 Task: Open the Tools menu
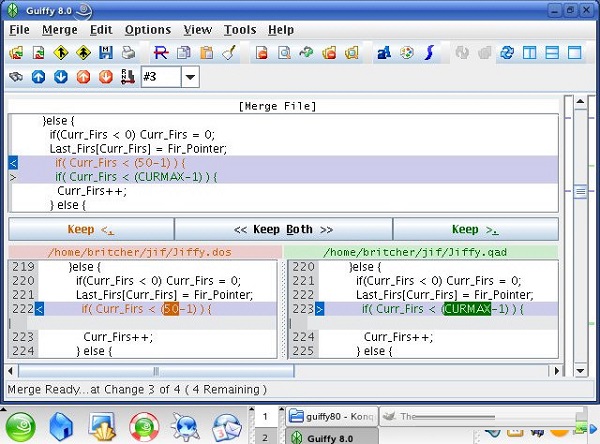click(240, 30)
